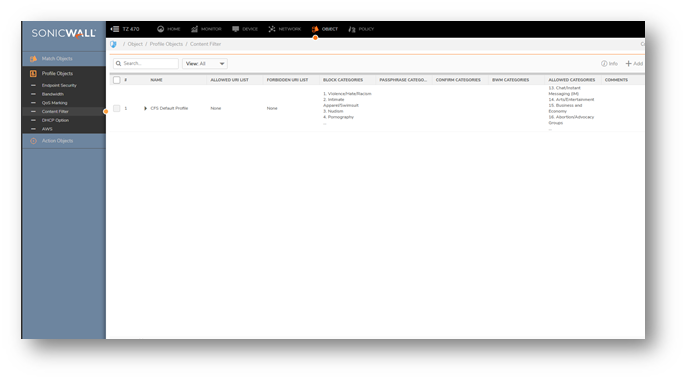Expand the CFS Default Profile row
The width and height of the screenshot is (687, 381).
pos(145,108)
